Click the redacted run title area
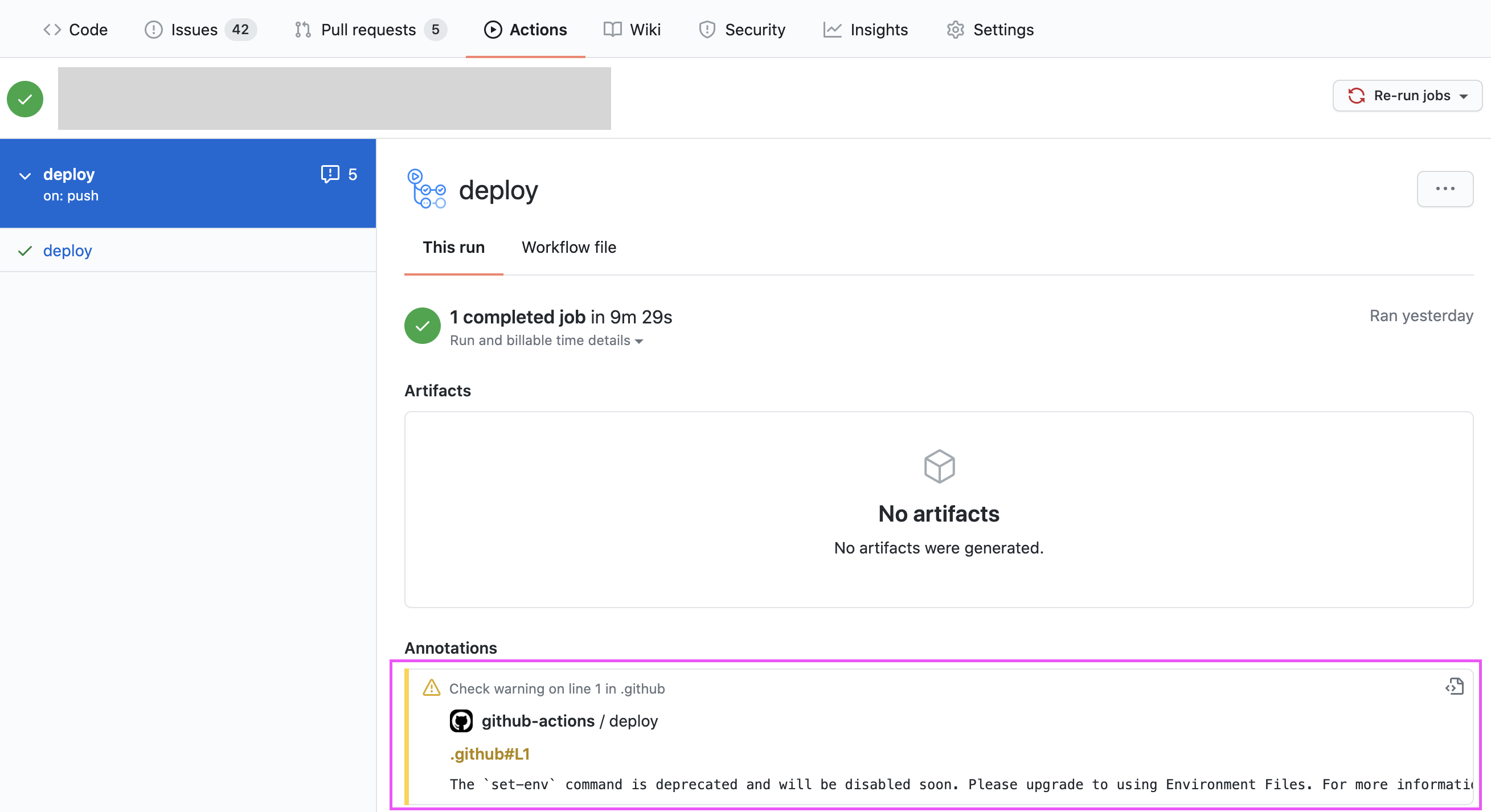 coord(334,99)
